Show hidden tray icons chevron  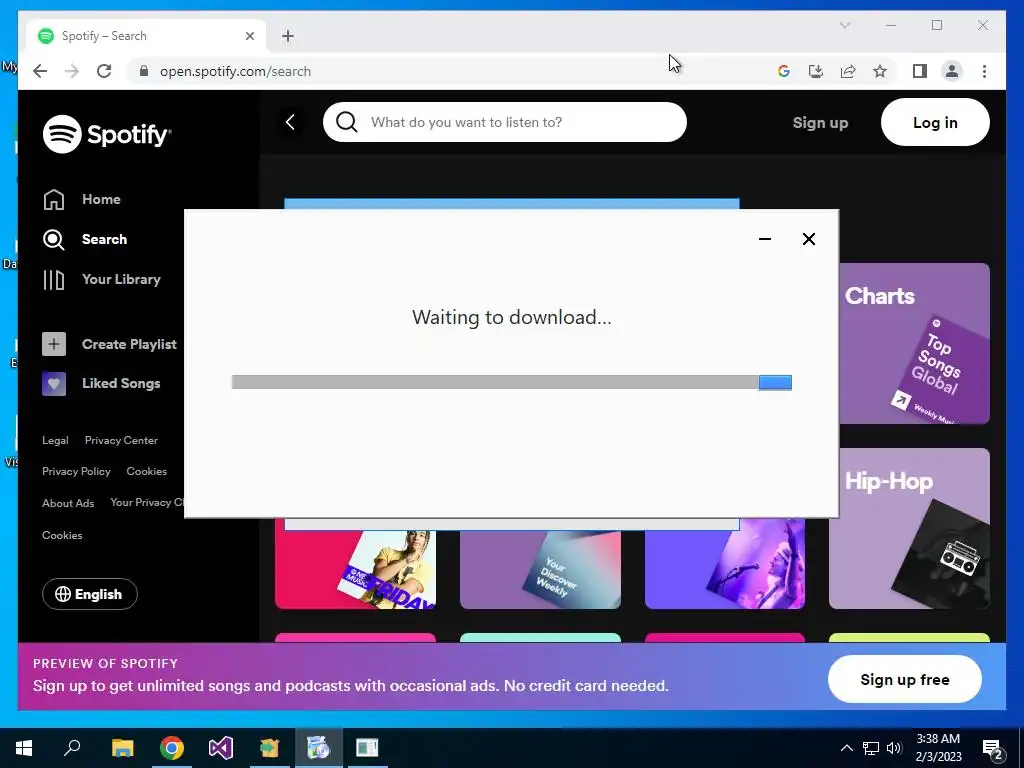[846, 748]
